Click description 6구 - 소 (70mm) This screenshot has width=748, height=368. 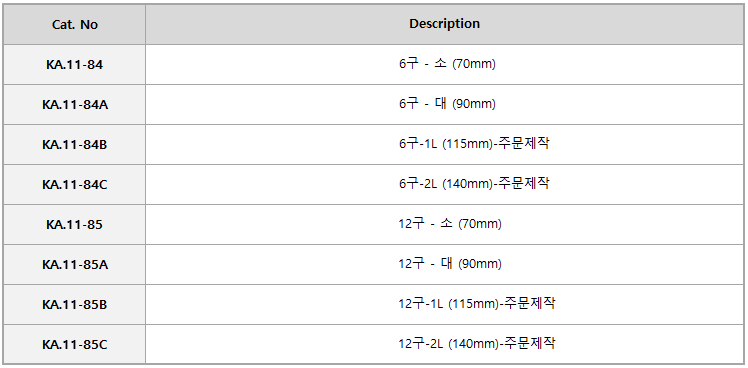(x=447, y=64)
